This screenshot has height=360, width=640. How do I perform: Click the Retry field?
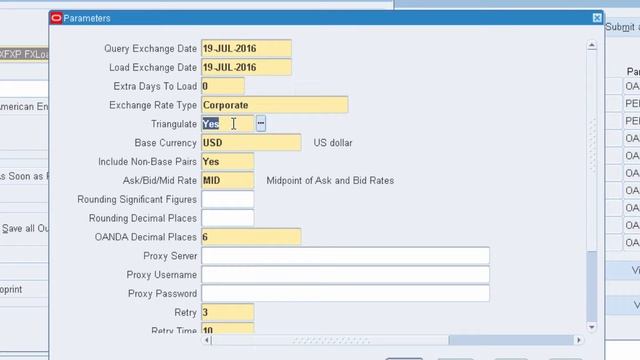(x=227, y=312)
